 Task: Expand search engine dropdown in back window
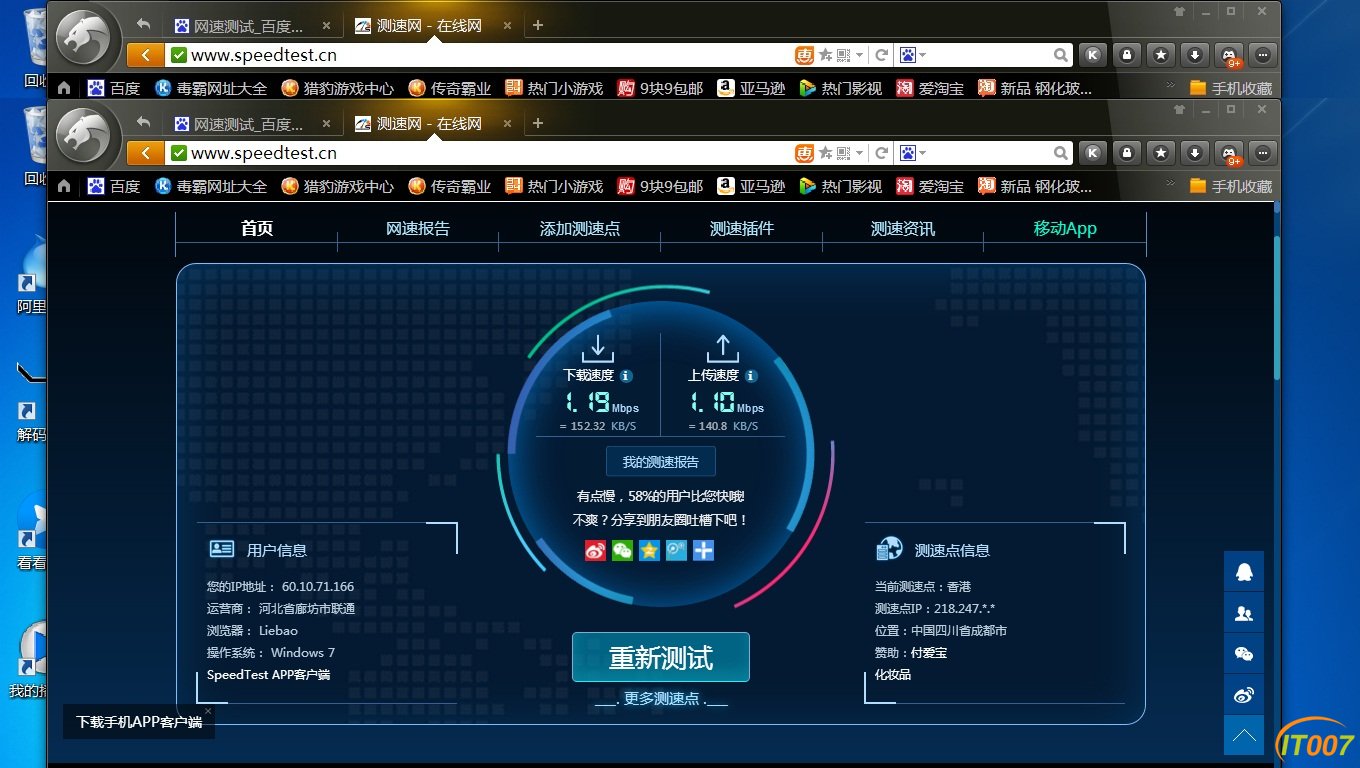pyautogui.click(x=922, y=55)
